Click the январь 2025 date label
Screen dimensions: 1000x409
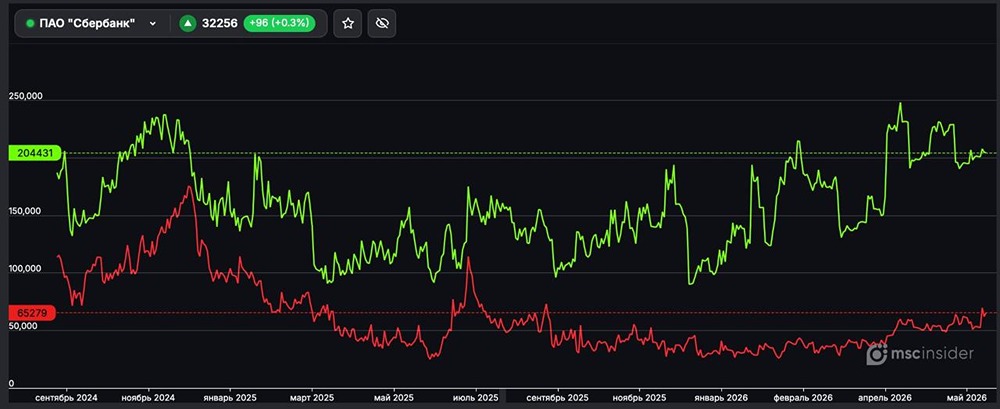click(x=229, y=398)
